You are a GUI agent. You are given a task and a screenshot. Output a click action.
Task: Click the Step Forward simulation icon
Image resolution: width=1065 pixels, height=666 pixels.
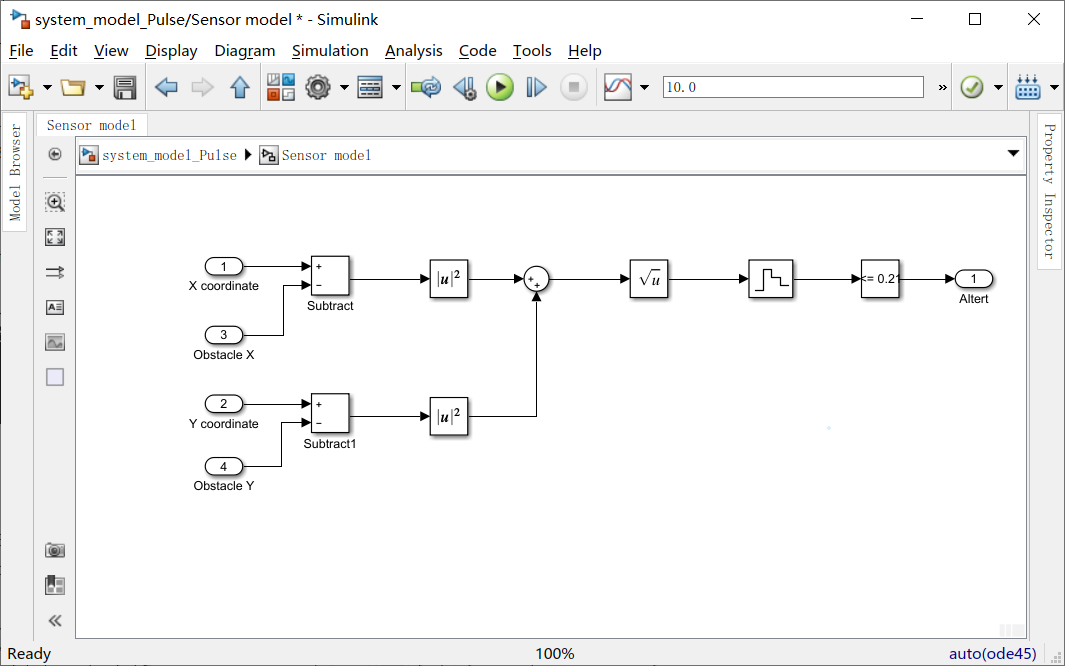point(536,87)
